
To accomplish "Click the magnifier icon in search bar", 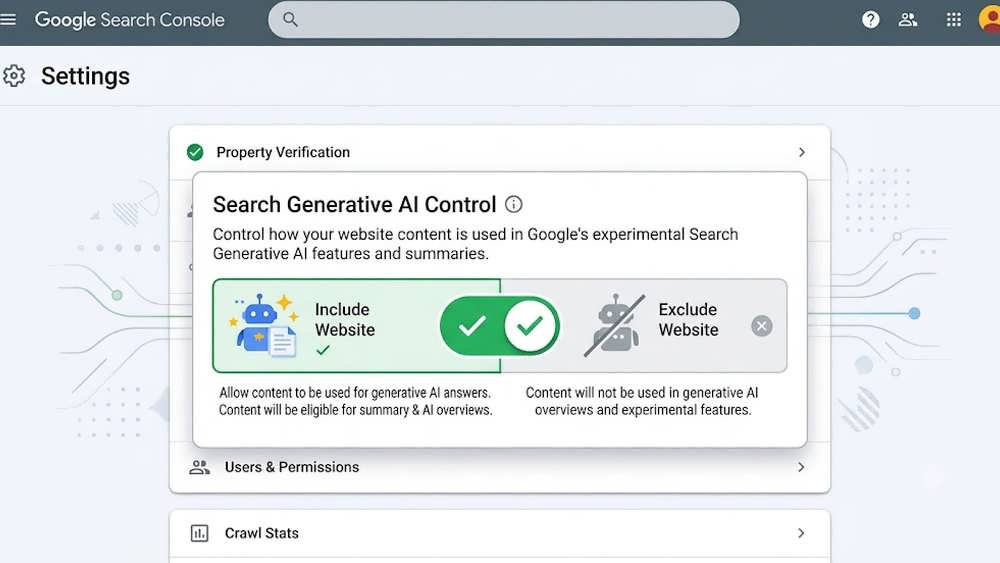I will coord(290,19).
